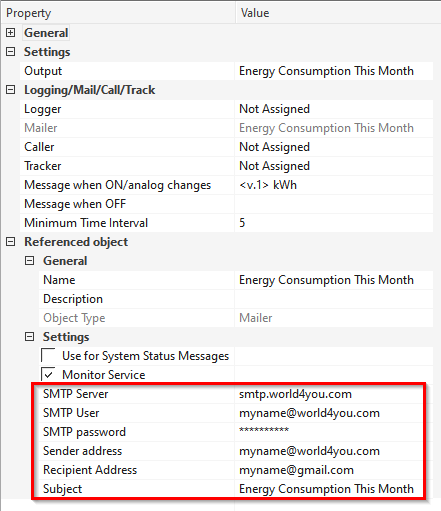441x511 pixels.
Task: Click the SMTP password field
Action: coord(329,432)
